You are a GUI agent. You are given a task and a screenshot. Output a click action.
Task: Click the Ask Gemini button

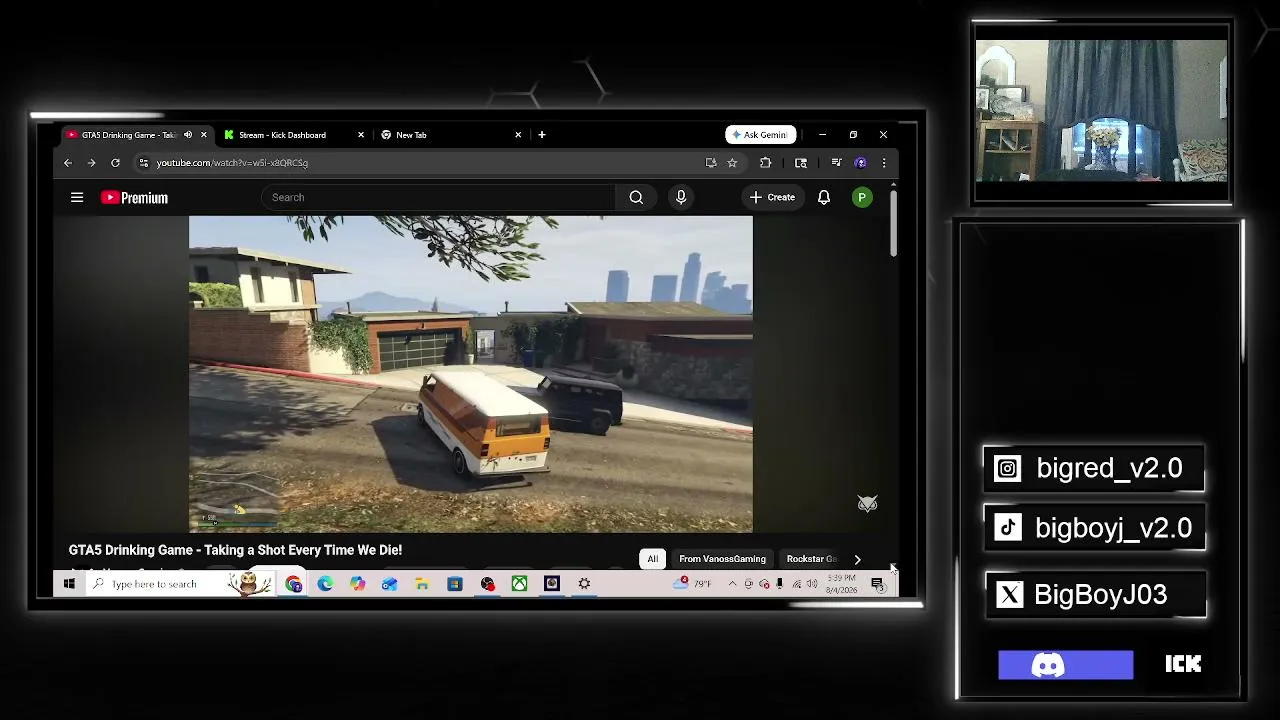(761, 135)
